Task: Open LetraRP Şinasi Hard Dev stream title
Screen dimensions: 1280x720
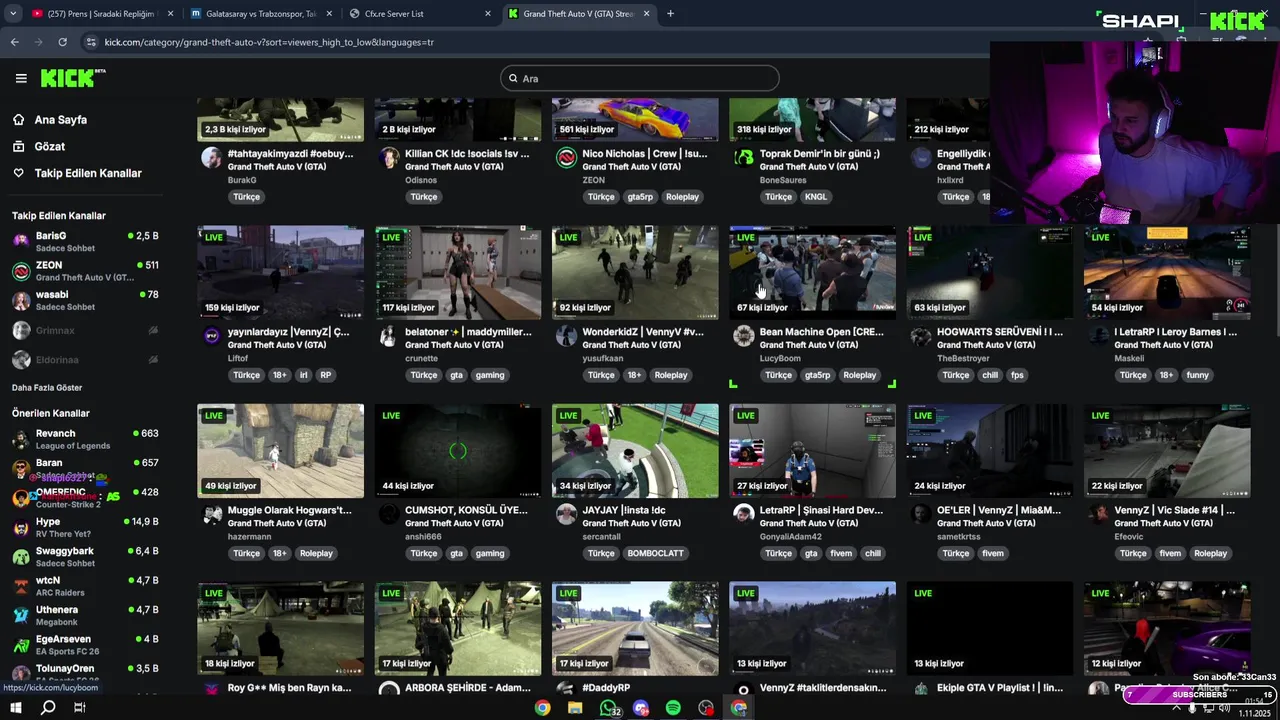Action: tap(821, 510)
